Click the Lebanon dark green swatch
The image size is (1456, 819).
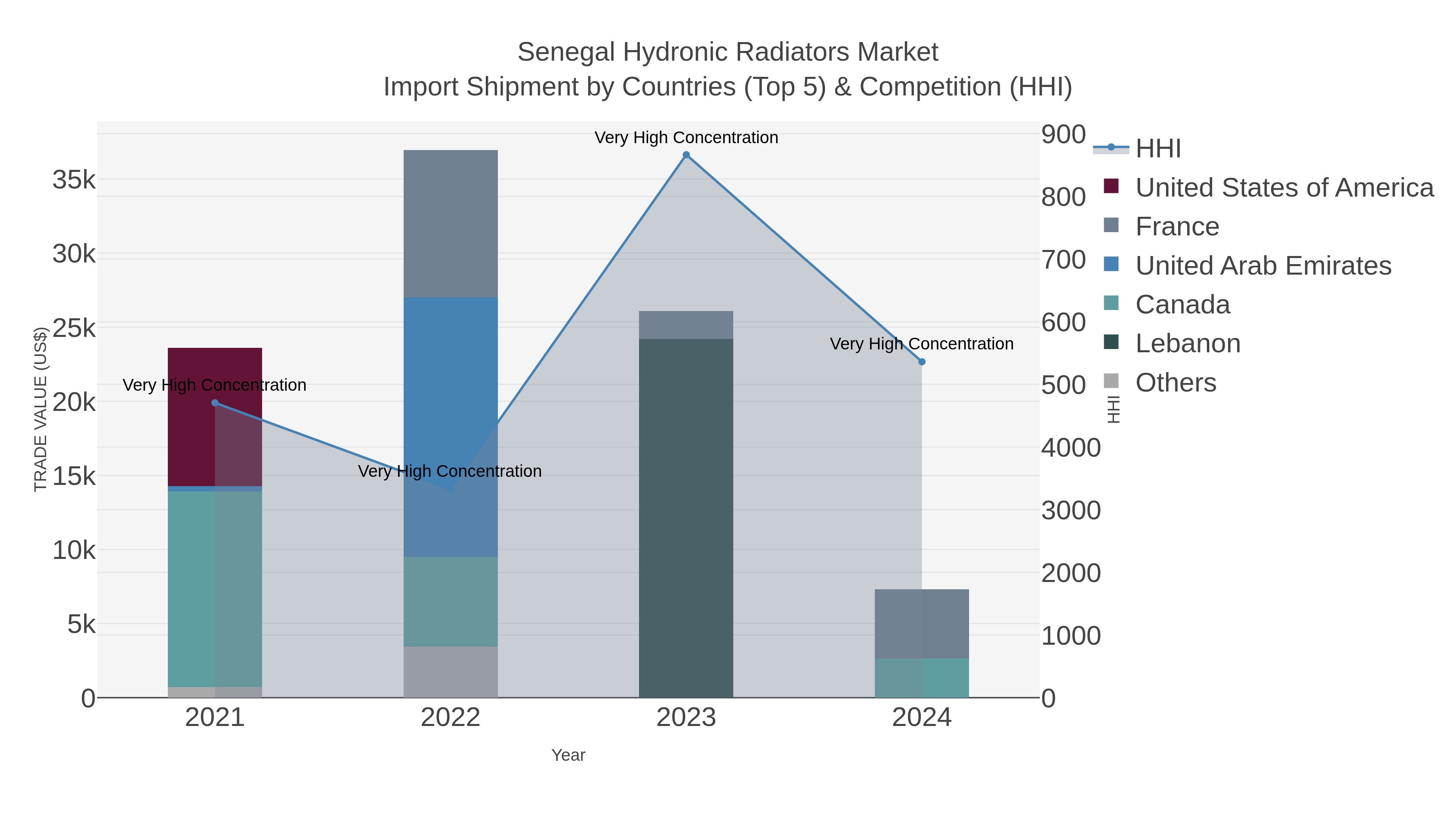[1111, 342]
